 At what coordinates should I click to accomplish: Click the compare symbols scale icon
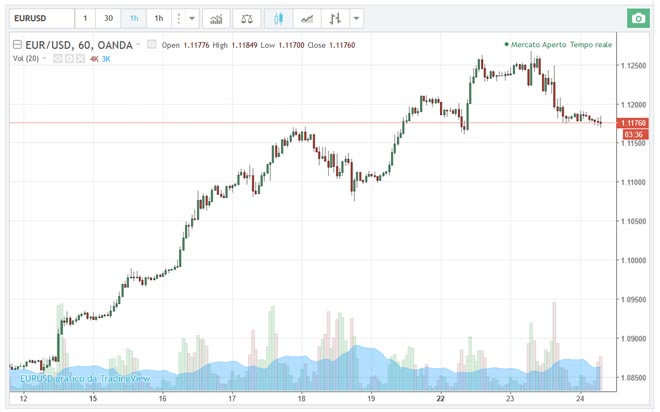(x=247, y=18)
